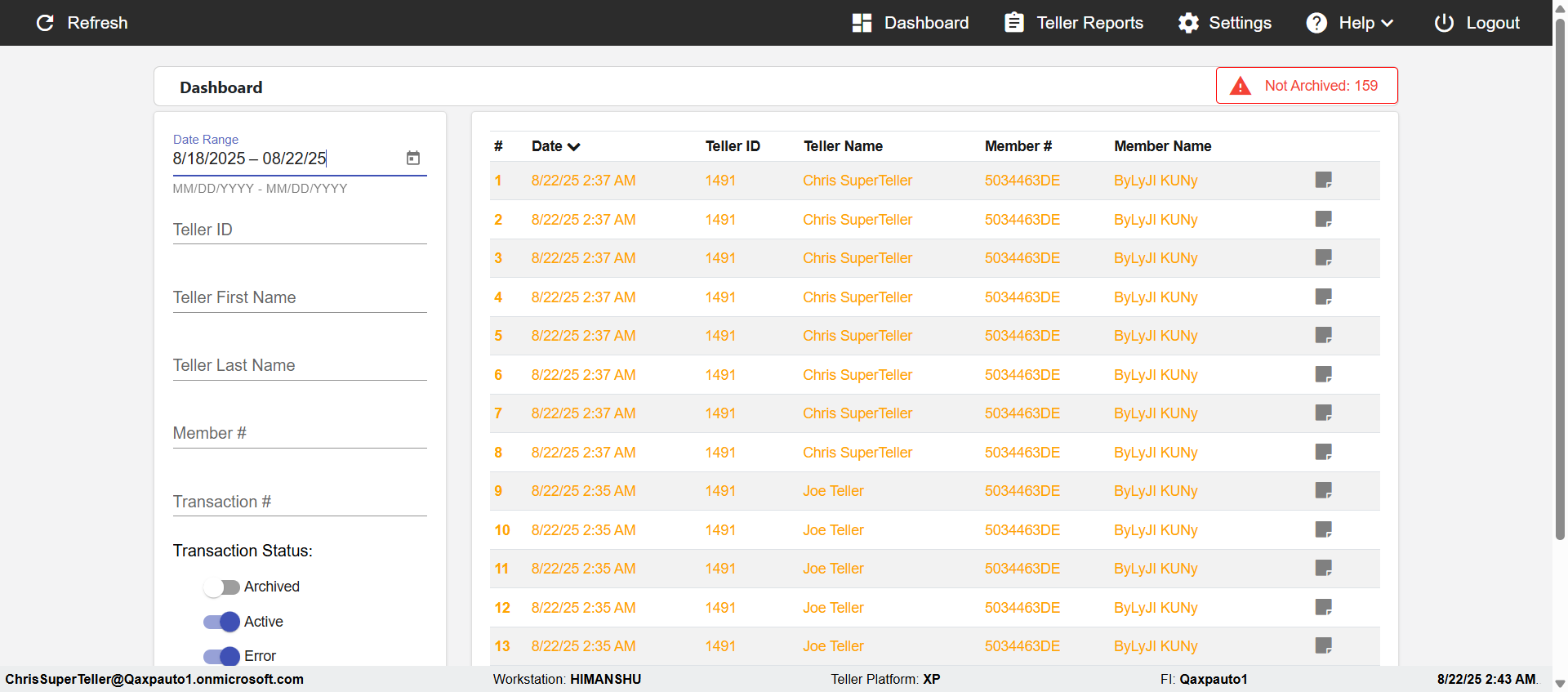Click the Logout power icon
This screenshot has height=692, width=1568.
(x=1444, y=23)
